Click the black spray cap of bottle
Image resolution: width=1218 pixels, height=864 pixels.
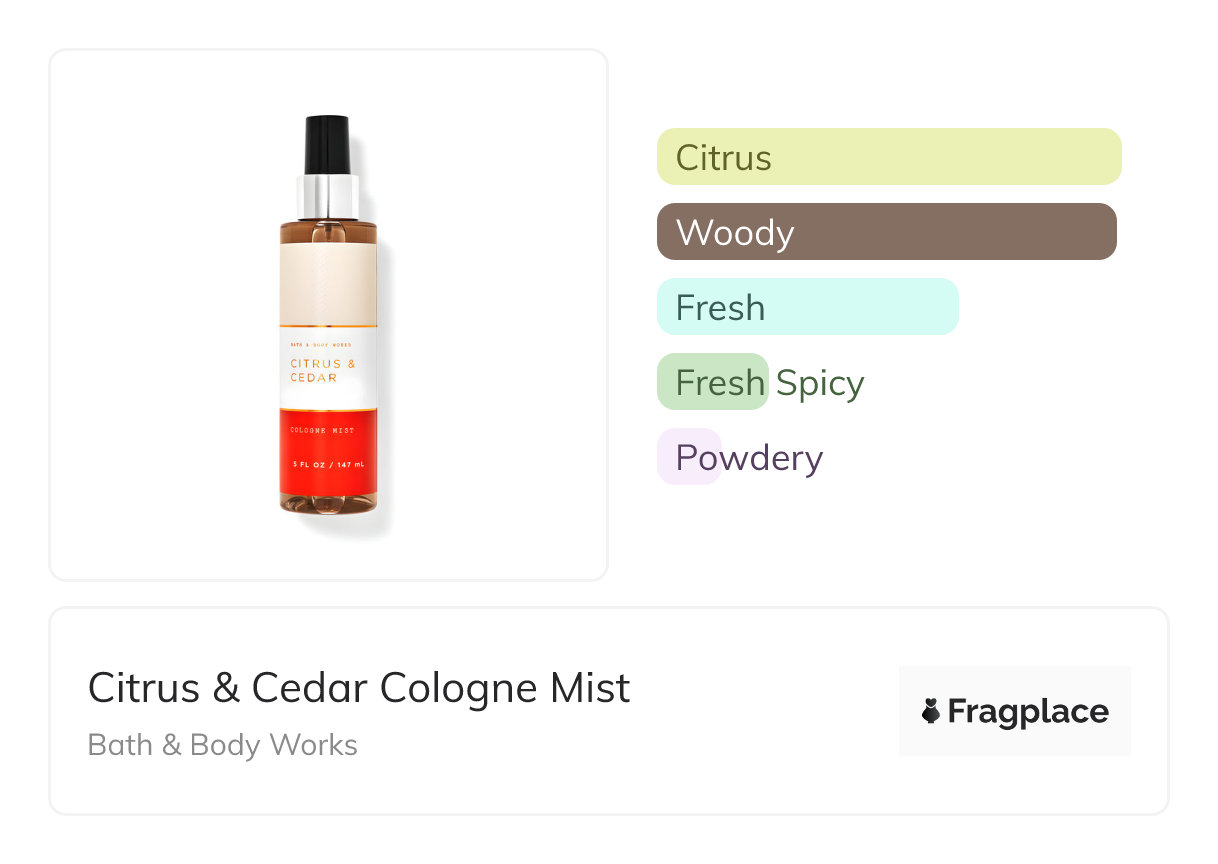328,146
